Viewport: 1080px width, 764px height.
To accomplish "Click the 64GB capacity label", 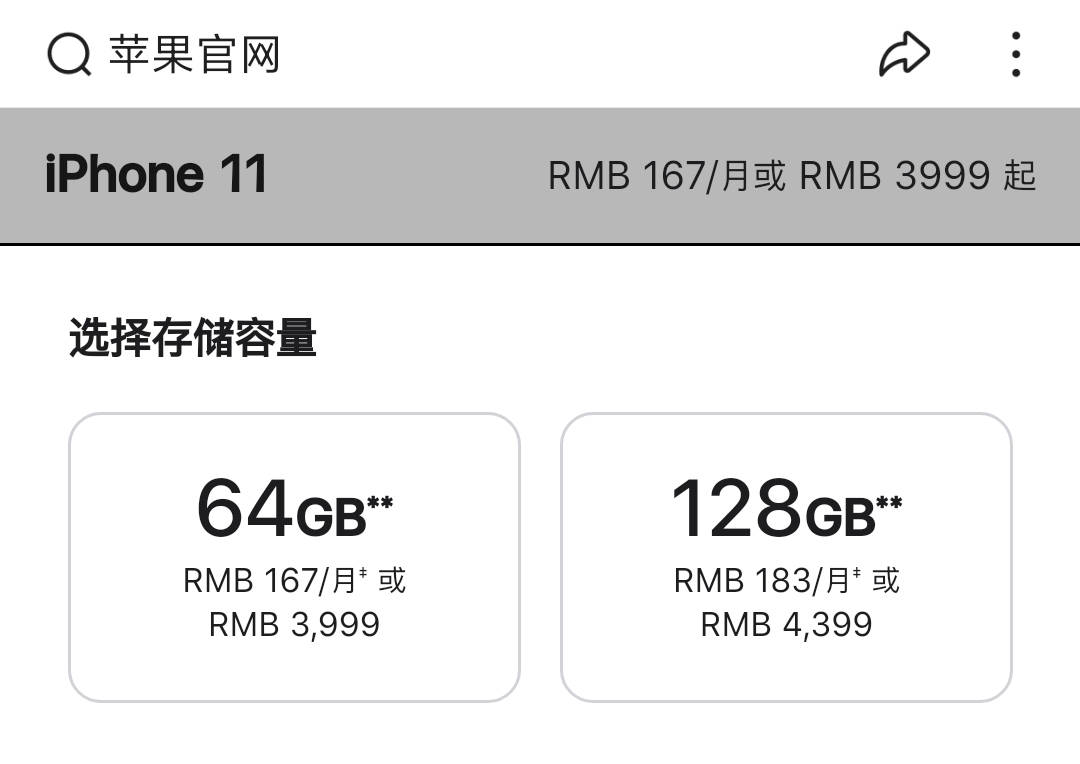I will [x=281, y=508].
